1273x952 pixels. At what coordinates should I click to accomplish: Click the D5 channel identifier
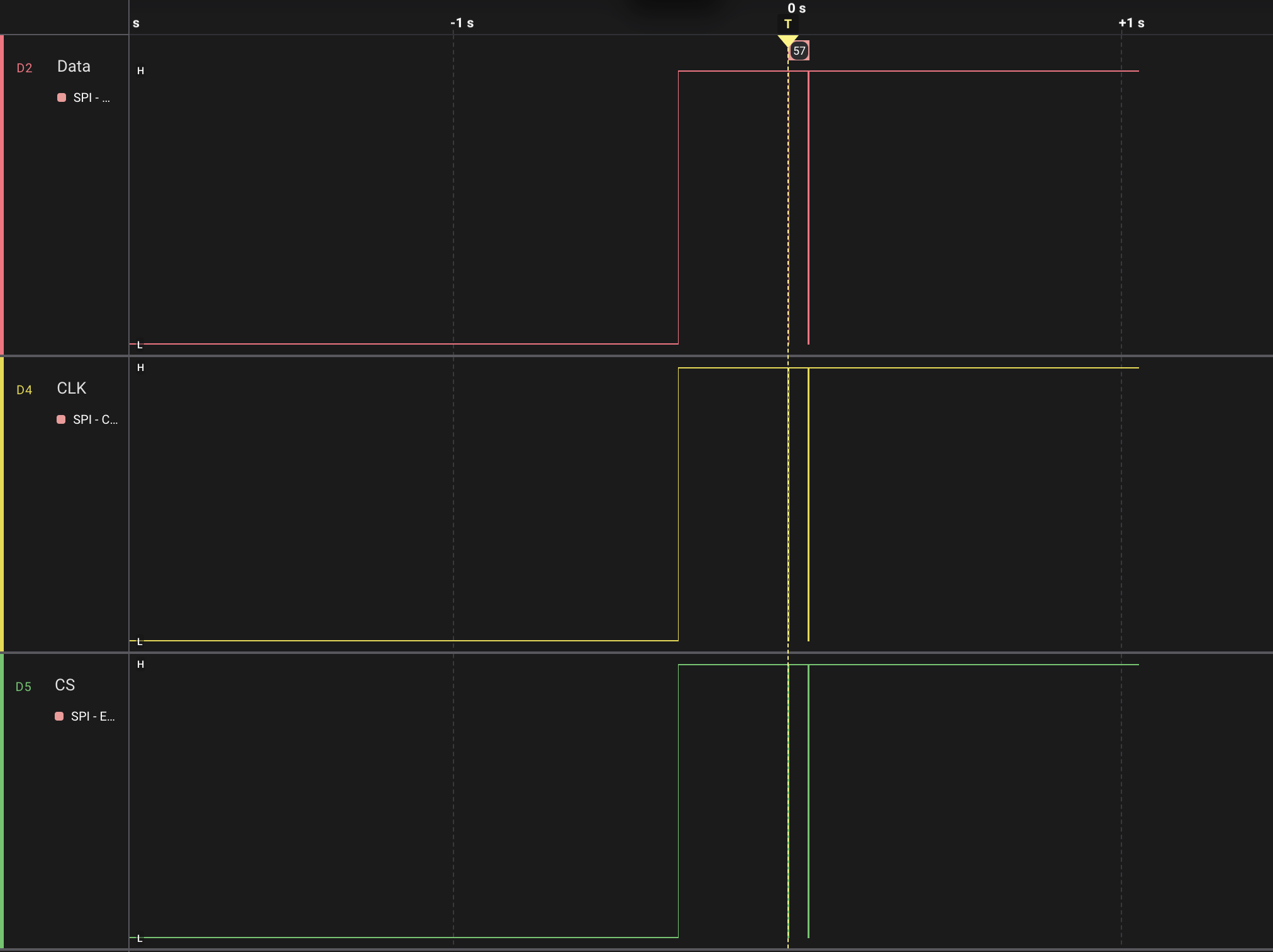(23, 687)
